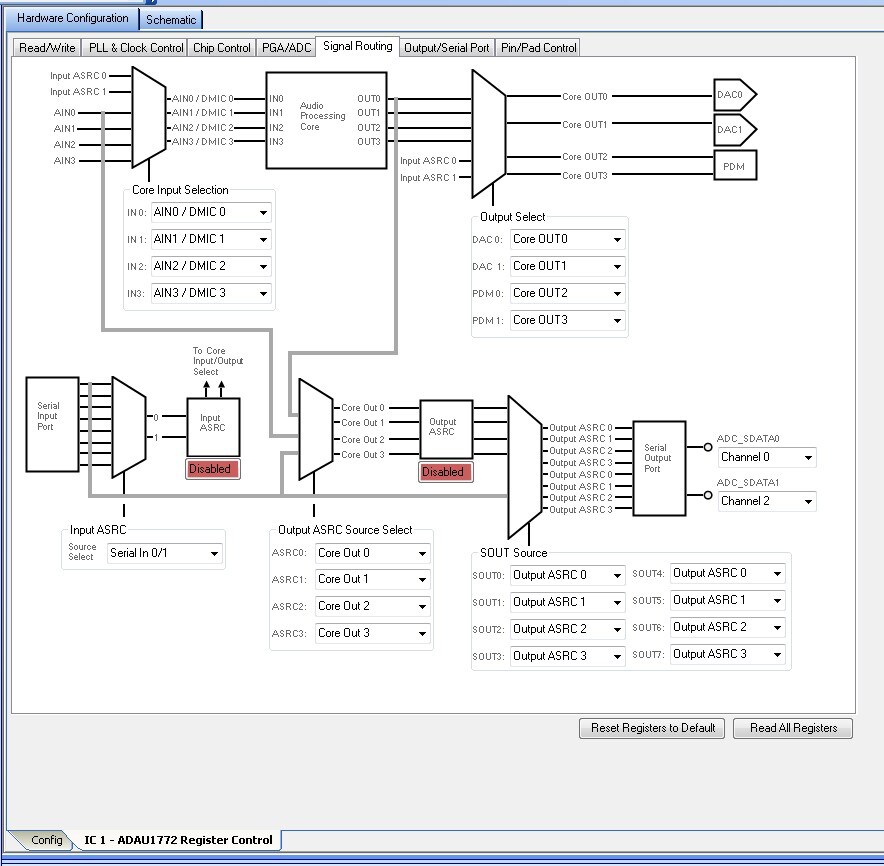
Task: Select the Signal Routing tab
Action: point(357,46)
